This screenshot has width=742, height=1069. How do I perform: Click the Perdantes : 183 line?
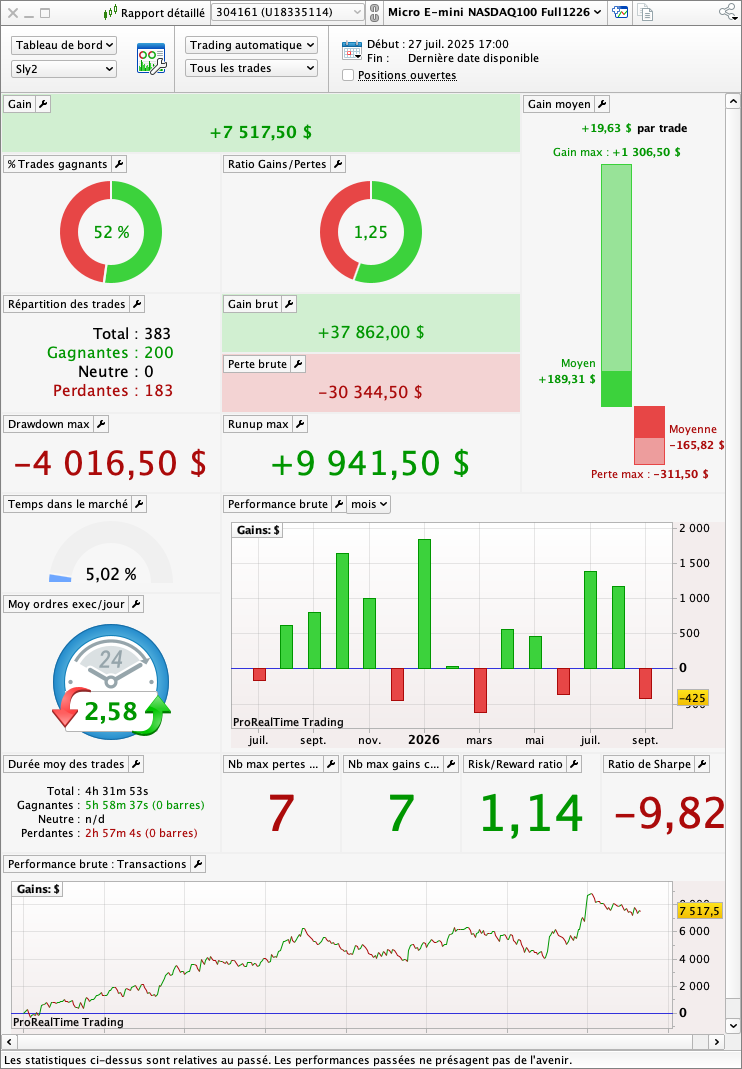click(x=113, y=391)
